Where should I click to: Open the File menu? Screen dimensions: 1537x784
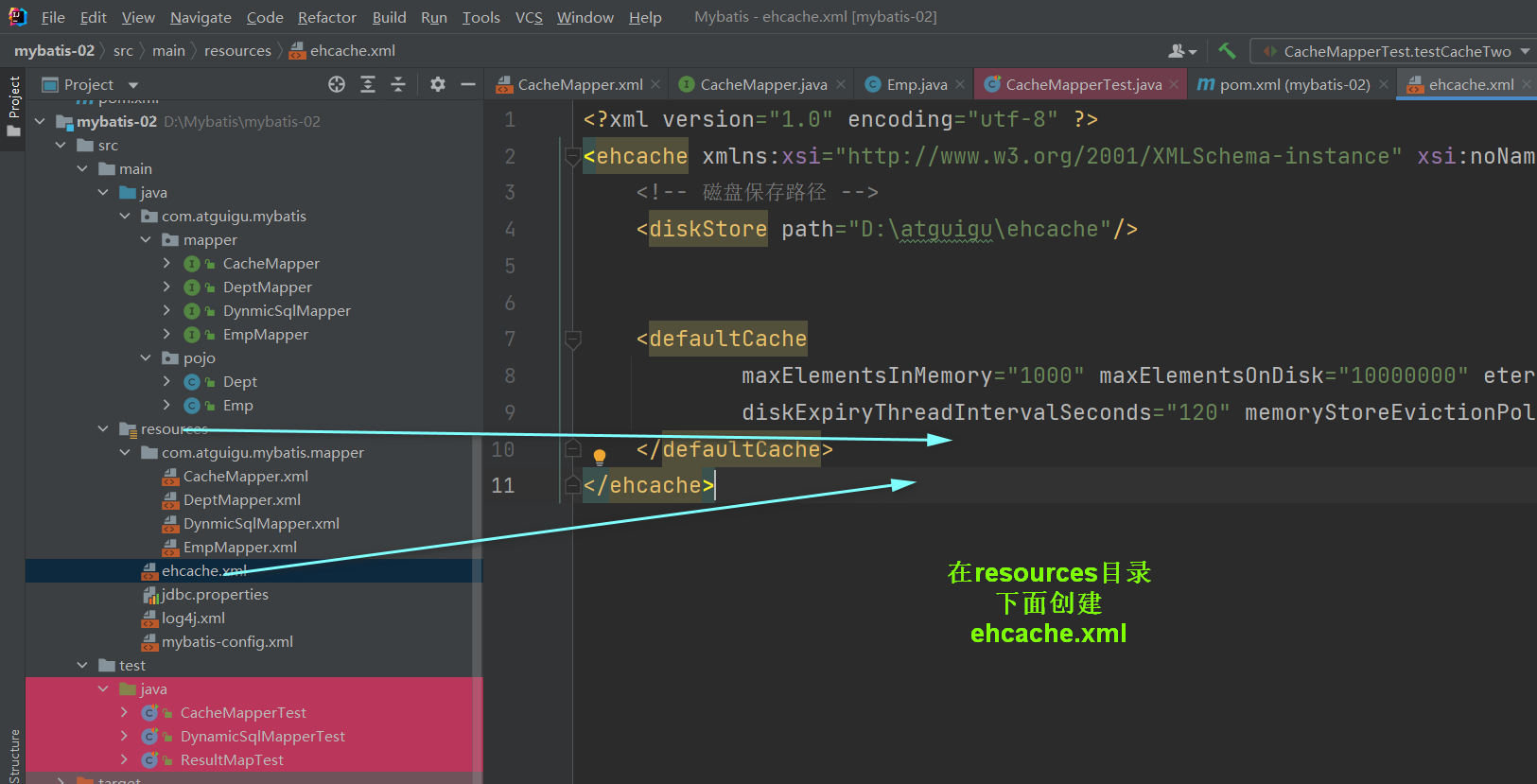pyautogui.click(x=53, y=17)
